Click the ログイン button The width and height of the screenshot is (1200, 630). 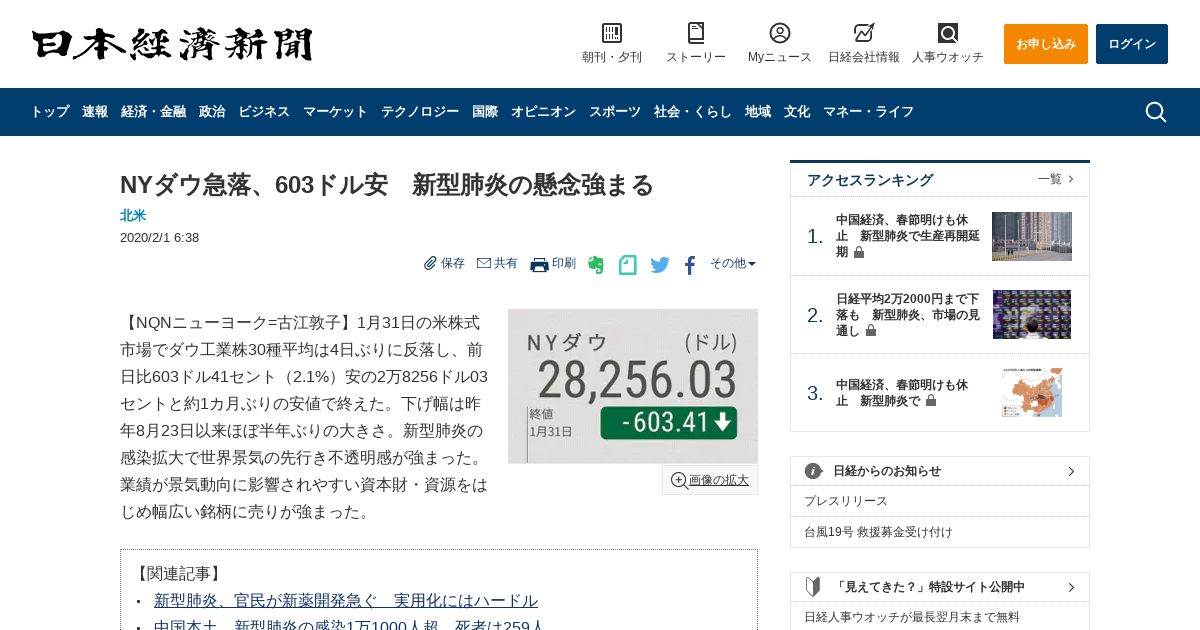click(x=1132, y=44)
